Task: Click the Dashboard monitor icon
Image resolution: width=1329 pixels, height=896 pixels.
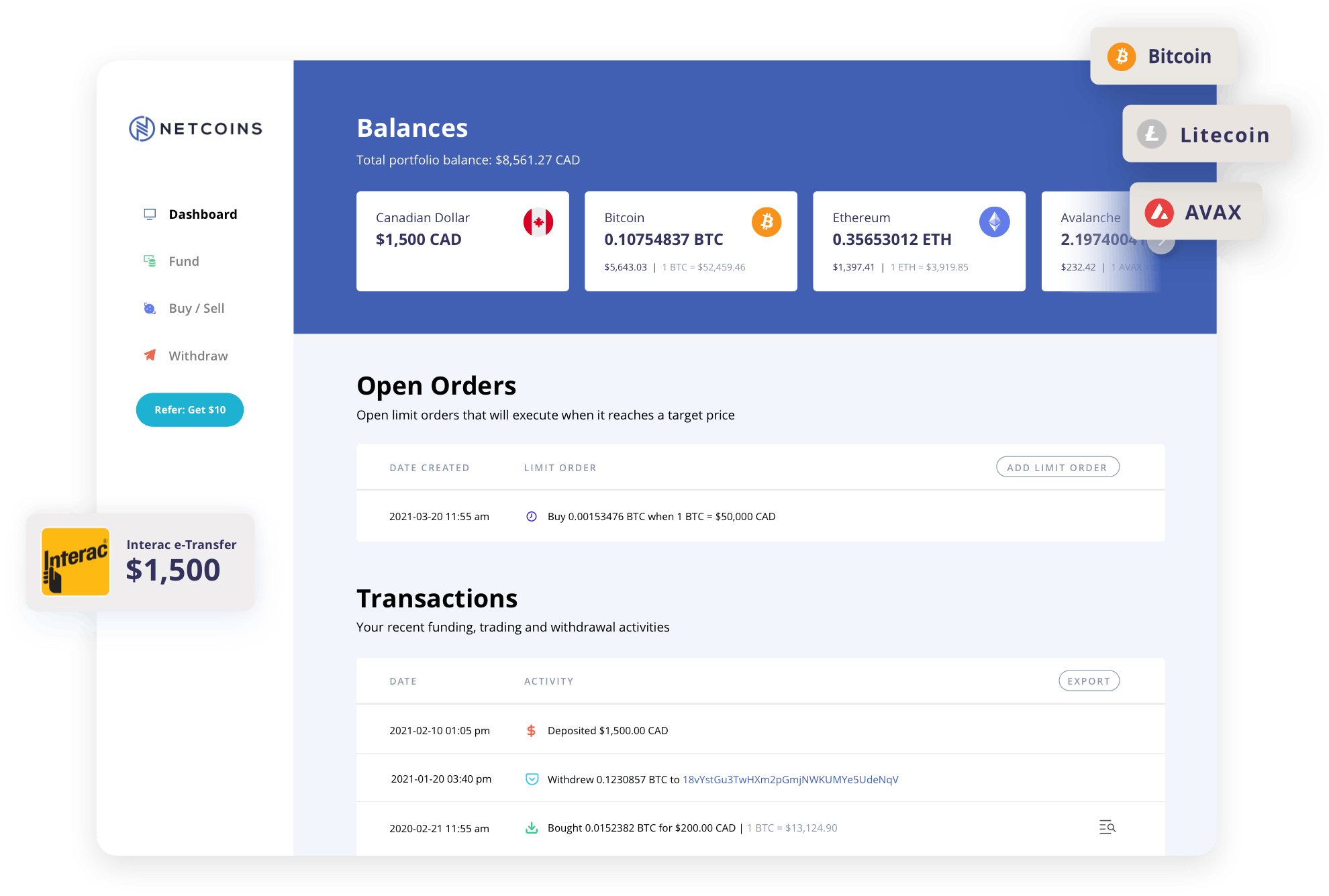Action: 150,214
